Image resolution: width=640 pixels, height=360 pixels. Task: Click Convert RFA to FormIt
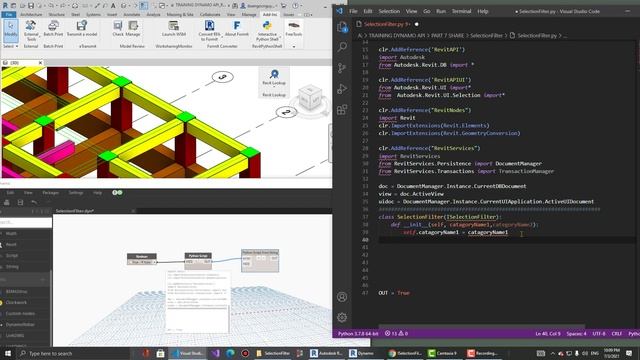tap(209, 31)
